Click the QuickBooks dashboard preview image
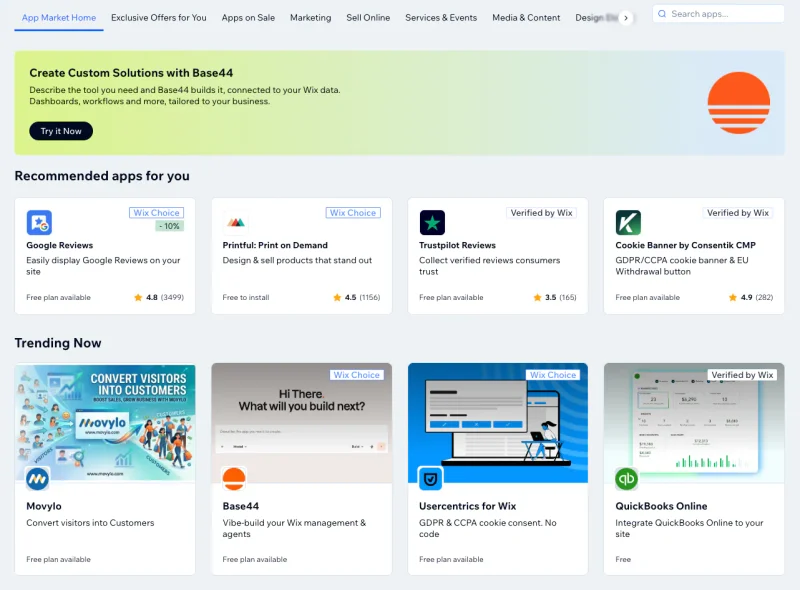This screenshot has height=590, width=800. point(694,423)
